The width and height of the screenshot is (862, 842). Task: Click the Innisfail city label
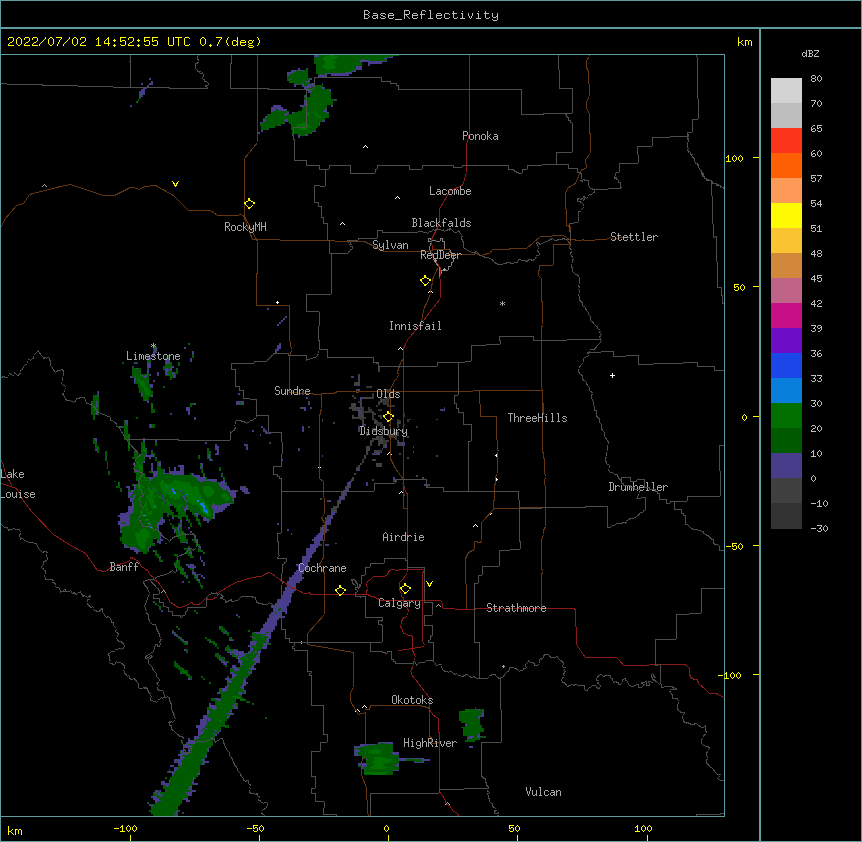coord(415,326)
